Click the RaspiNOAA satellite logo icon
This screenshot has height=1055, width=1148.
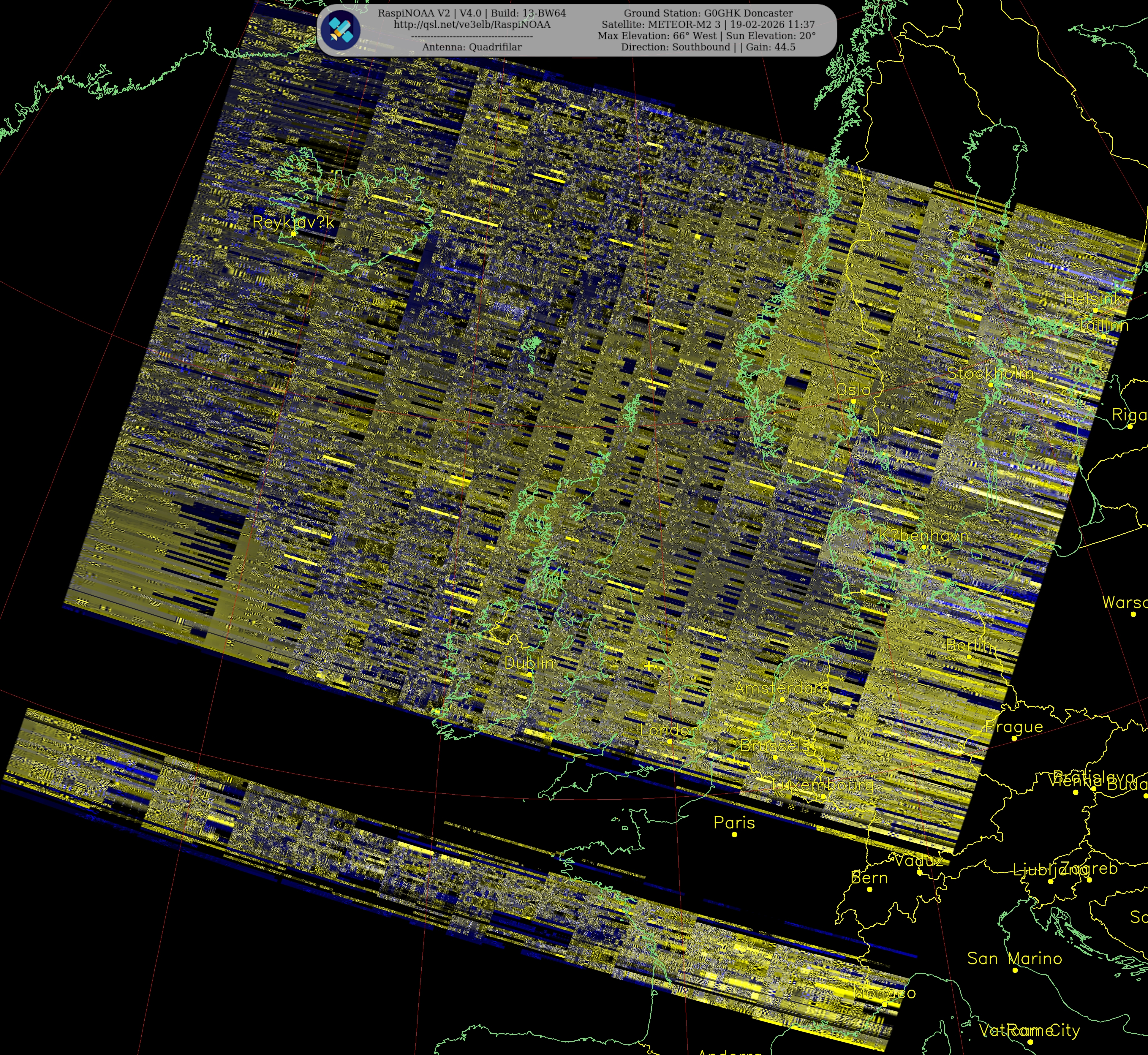(x=340, y=30)
